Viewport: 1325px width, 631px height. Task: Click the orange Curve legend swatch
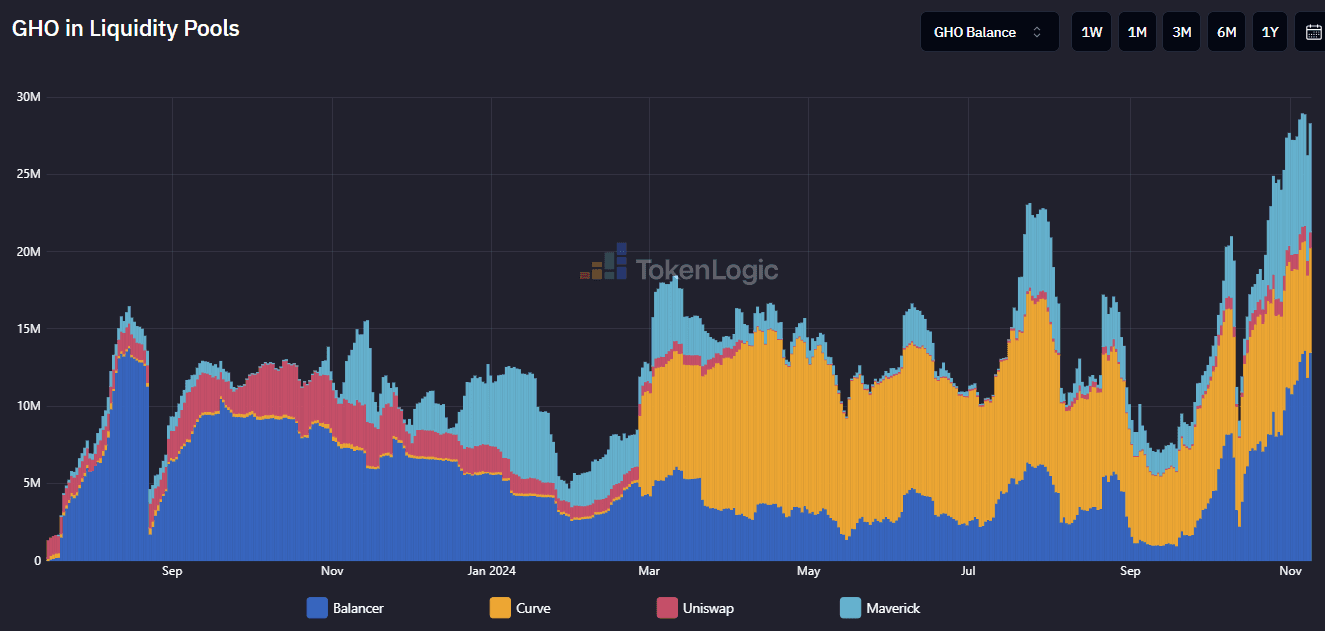tap(500, 608)
